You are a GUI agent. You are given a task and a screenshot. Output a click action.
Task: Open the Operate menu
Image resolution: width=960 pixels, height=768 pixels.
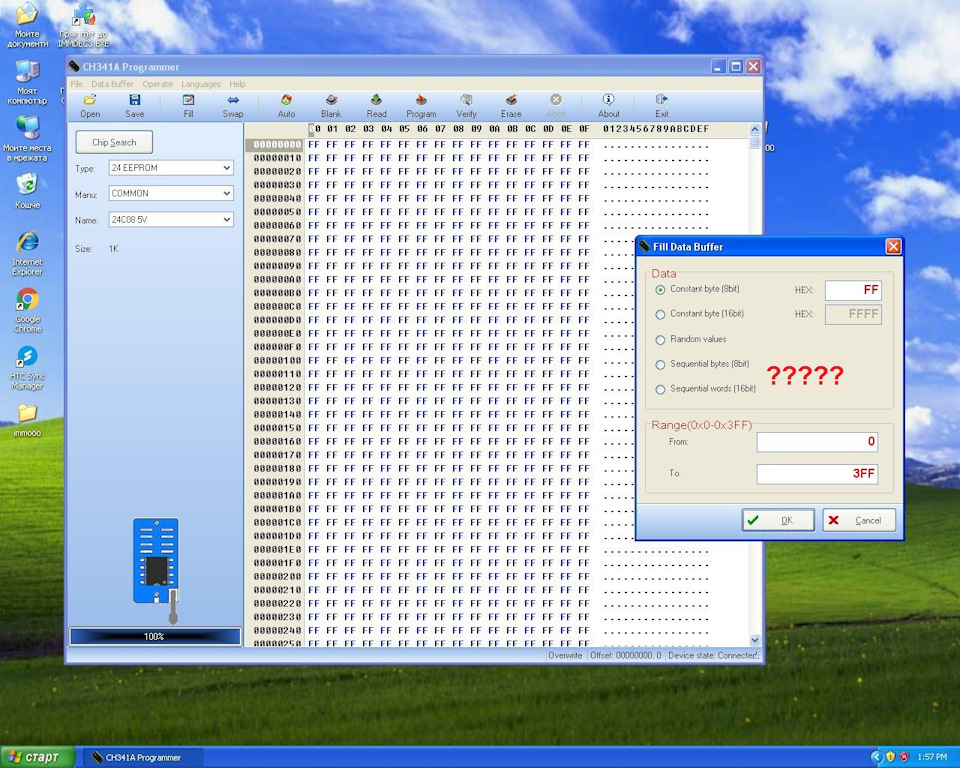[157, 84]
